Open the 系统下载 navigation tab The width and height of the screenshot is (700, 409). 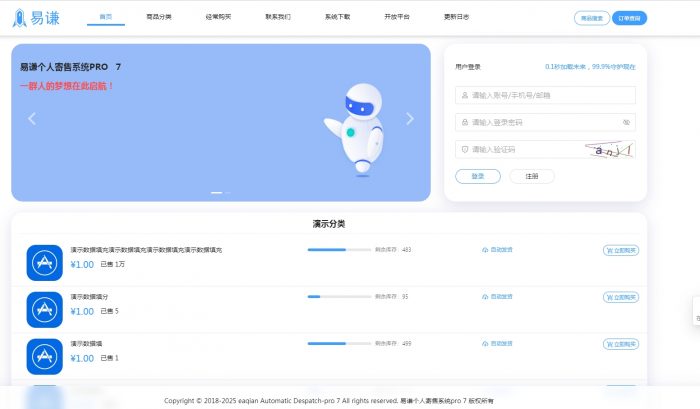pyautogui.click(x=338, y=18)
